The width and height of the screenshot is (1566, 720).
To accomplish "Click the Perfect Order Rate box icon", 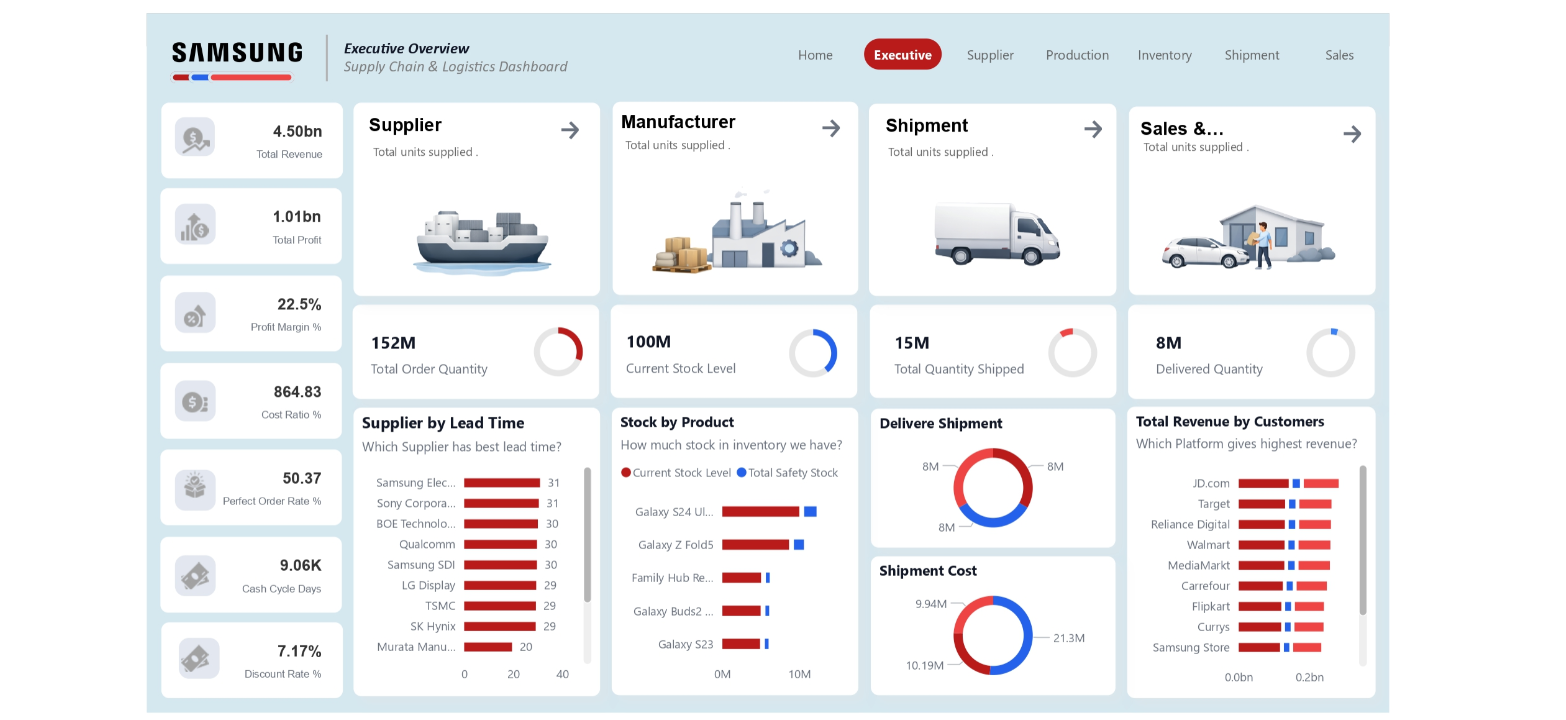I will pos(195,489).
